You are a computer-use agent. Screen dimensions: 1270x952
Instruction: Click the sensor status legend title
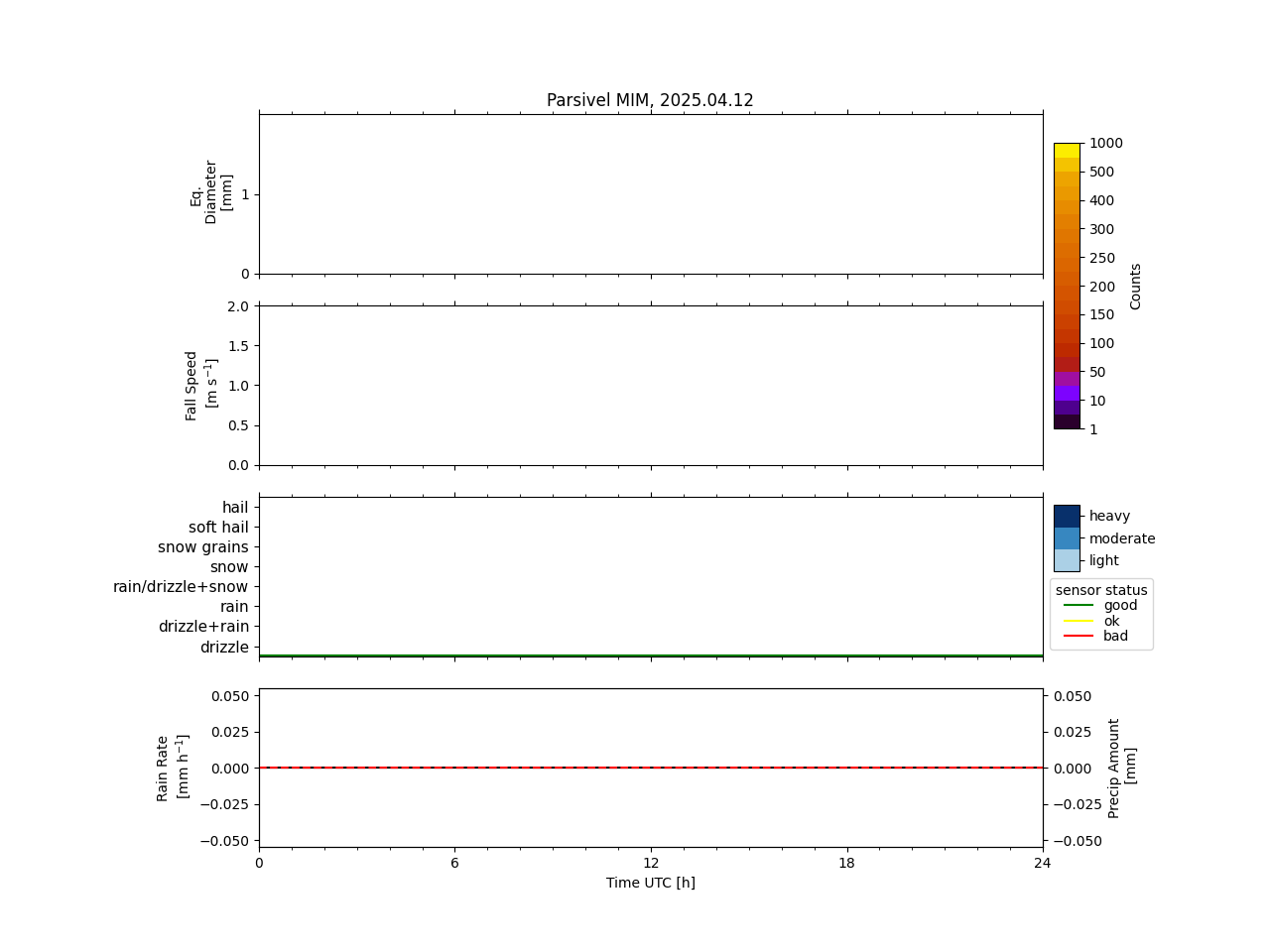coord(1101,590)
